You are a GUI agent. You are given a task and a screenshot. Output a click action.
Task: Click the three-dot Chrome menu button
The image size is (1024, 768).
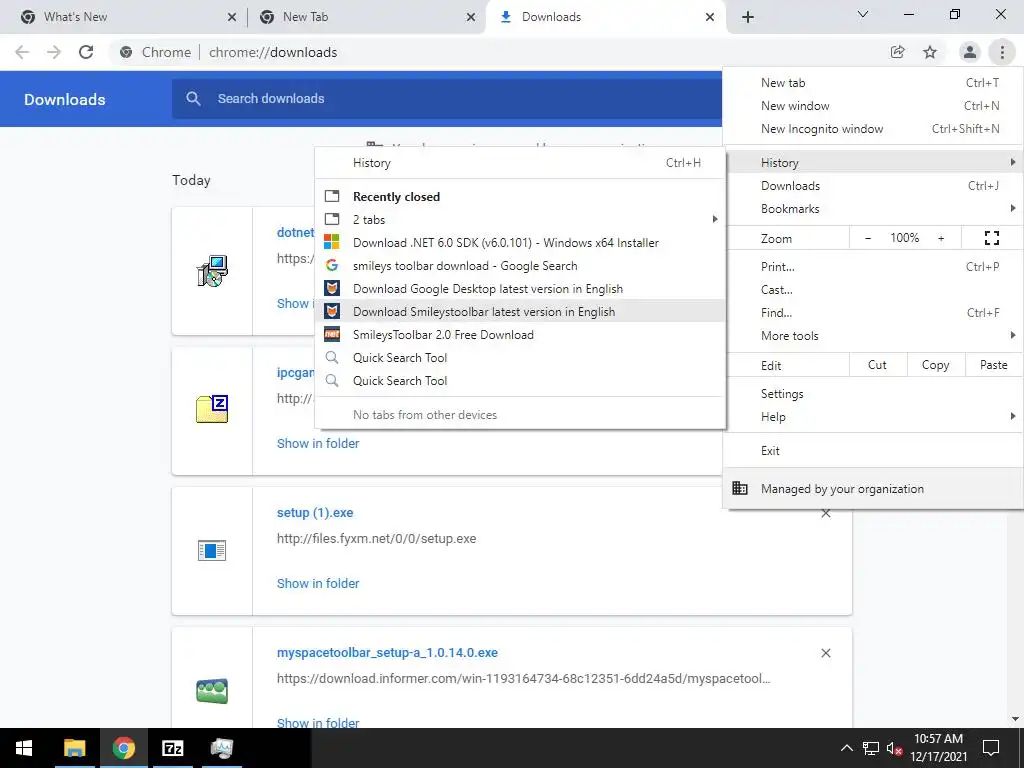(1002, 52)
